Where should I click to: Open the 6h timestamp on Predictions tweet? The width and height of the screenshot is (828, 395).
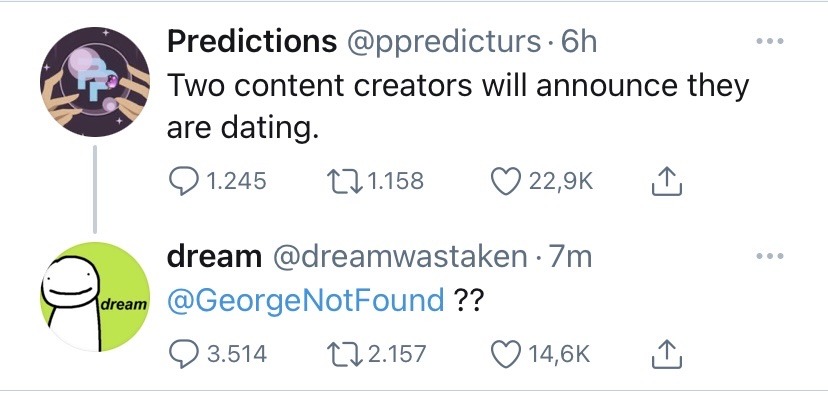tap(579, 42)
